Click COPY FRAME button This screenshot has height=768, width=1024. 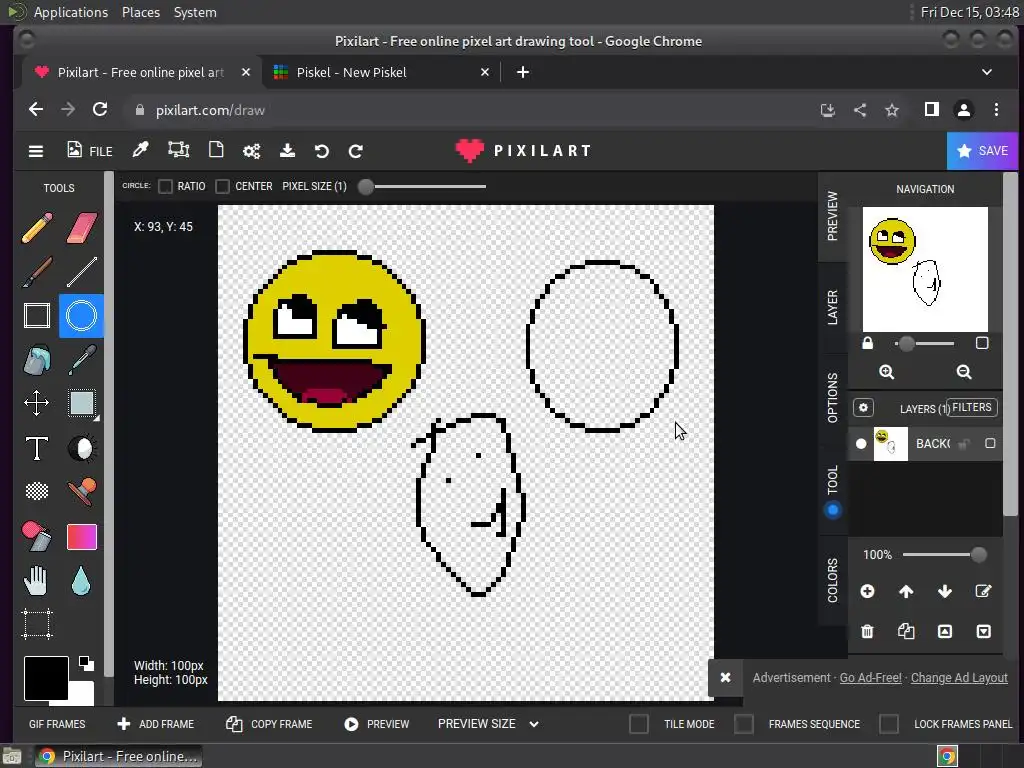[269, 724]
